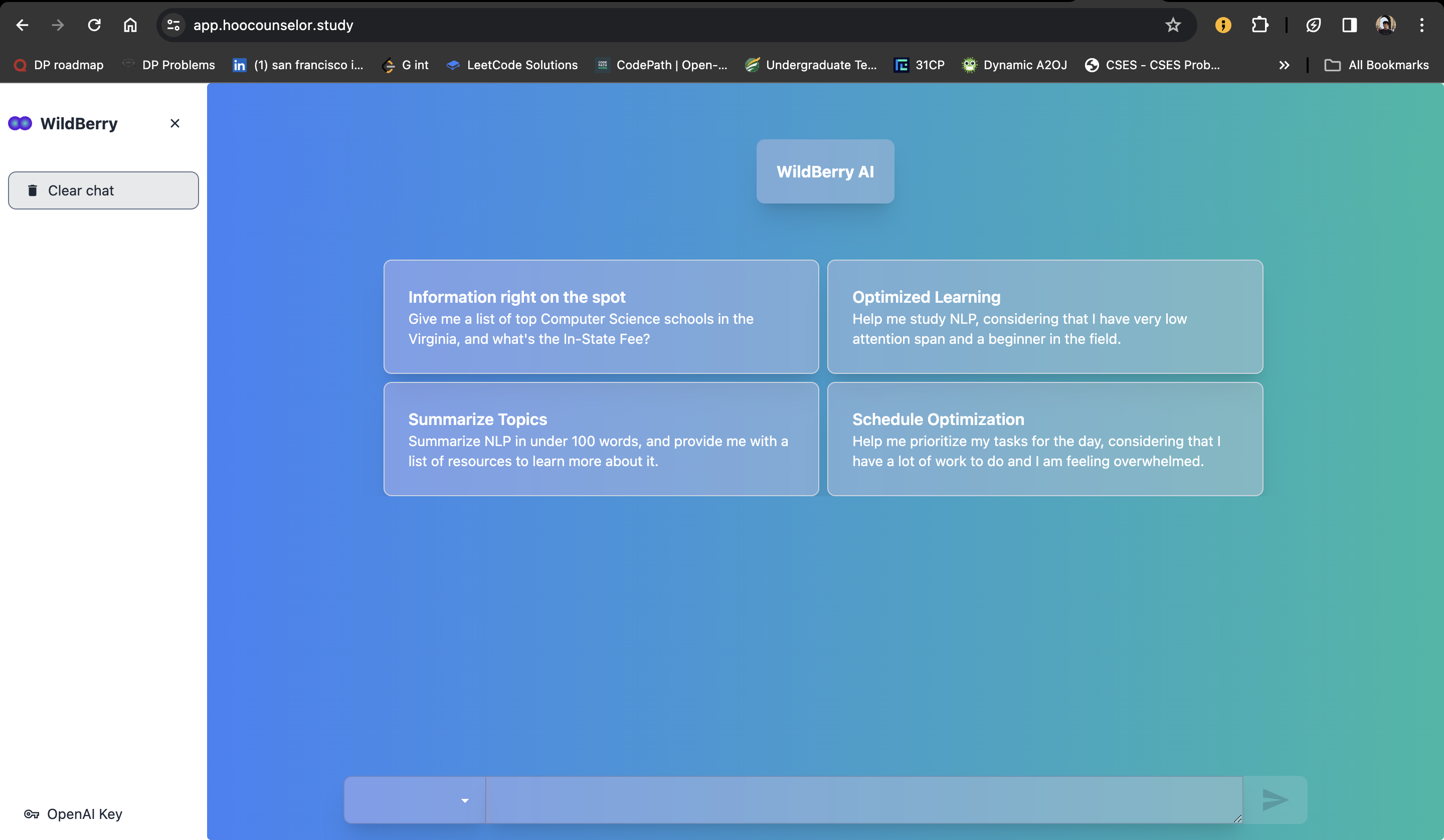Bookmark this page with the star icon
The height and width of the screenshot is (840, 1444).
click(1173, 25)
